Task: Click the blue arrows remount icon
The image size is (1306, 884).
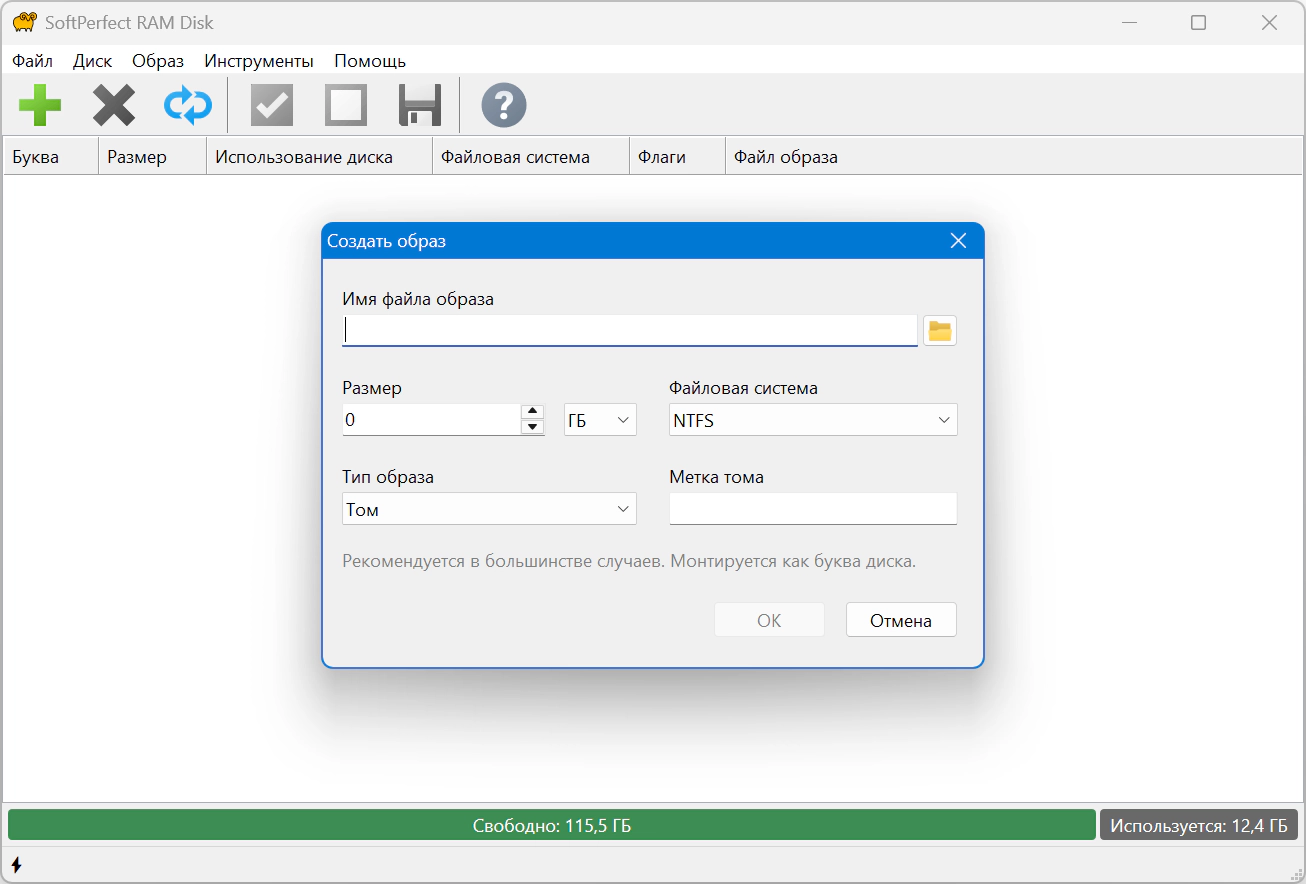Action: (188, 105)
